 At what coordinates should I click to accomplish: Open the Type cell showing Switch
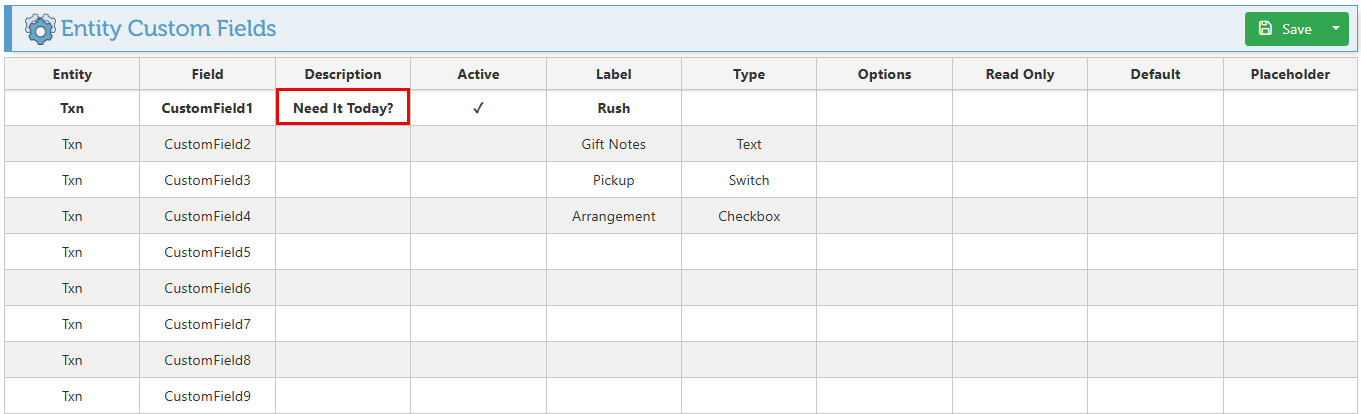(749, 180)
